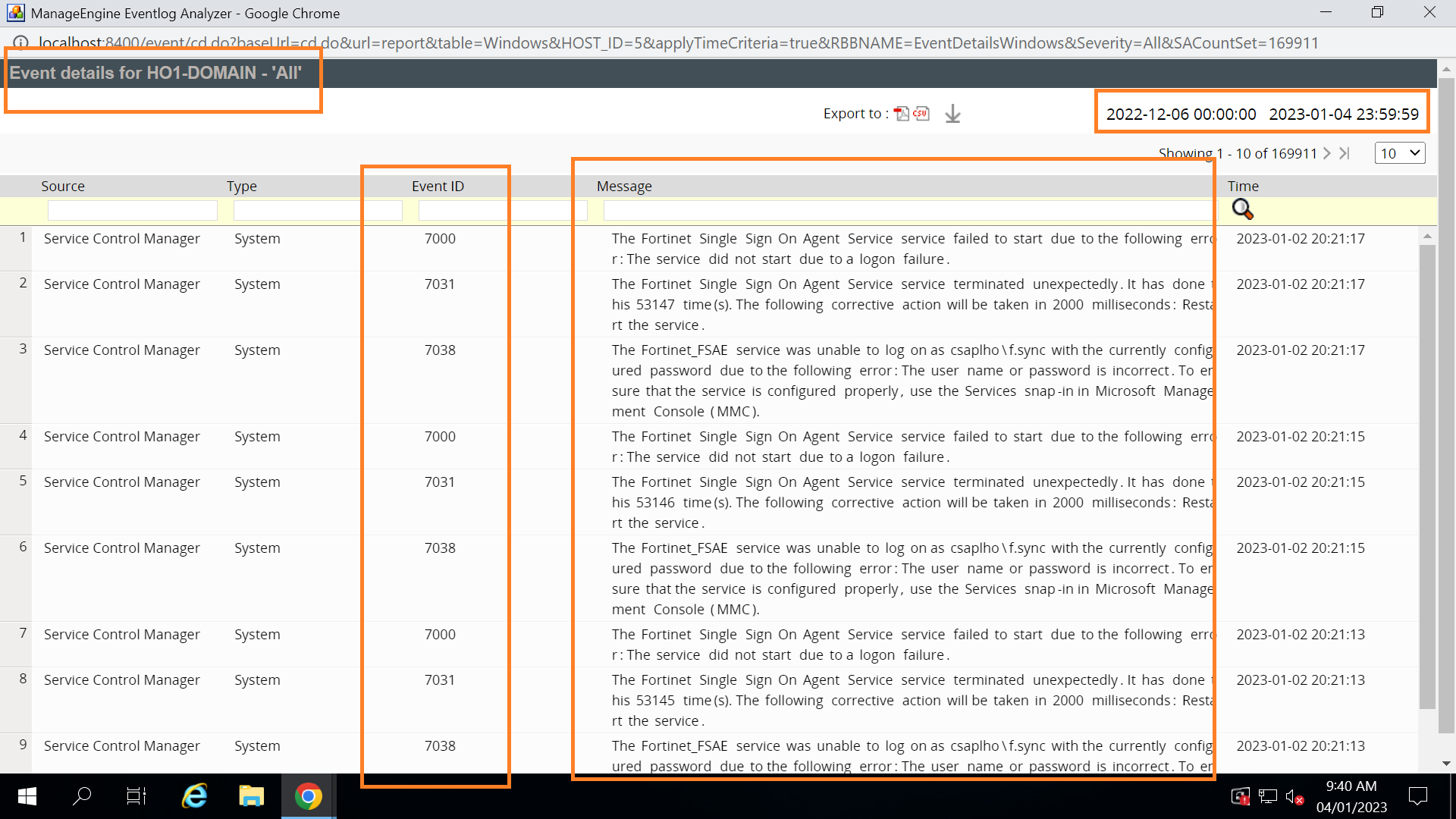Screen dimensions: 1456x819
Task: Jump to last page of events
Action: coord(1345,153)
